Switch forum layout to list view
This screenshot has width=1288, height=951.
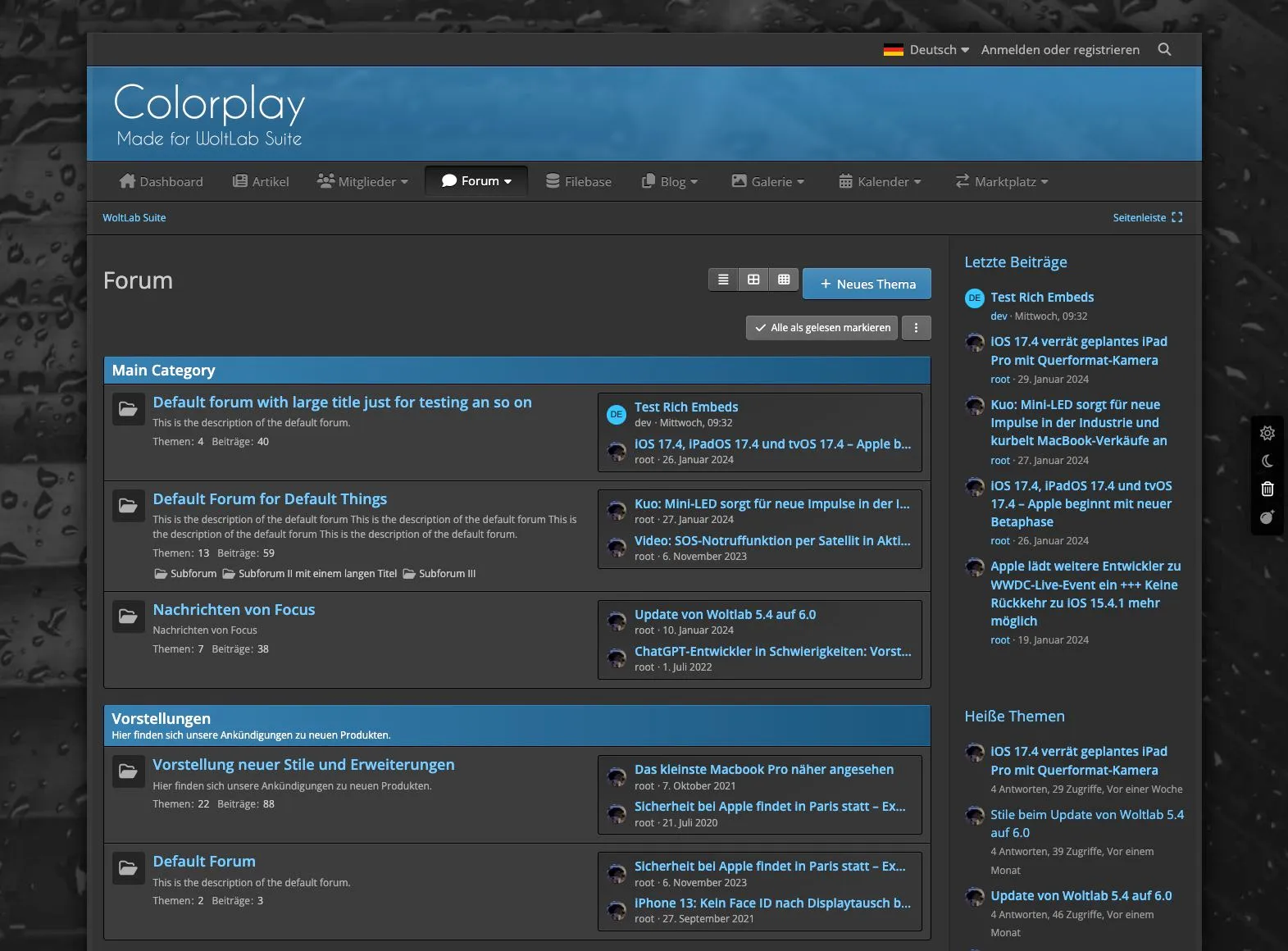(723, 280)
